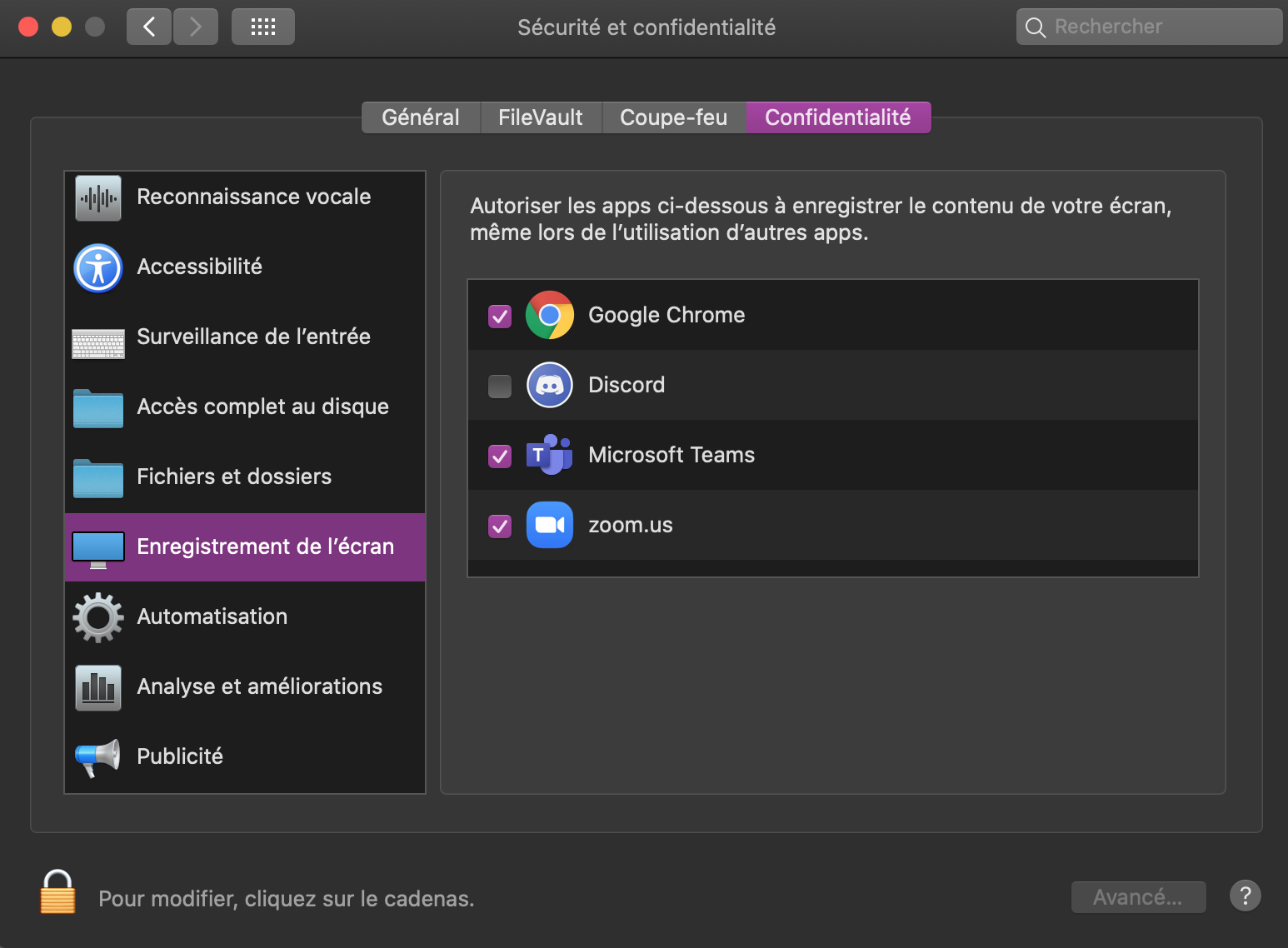The image size is (1288, 948).
Task: Click 'Pour modifier, cliquez sur le cadenas' text
Action: (x=287, y=899)
